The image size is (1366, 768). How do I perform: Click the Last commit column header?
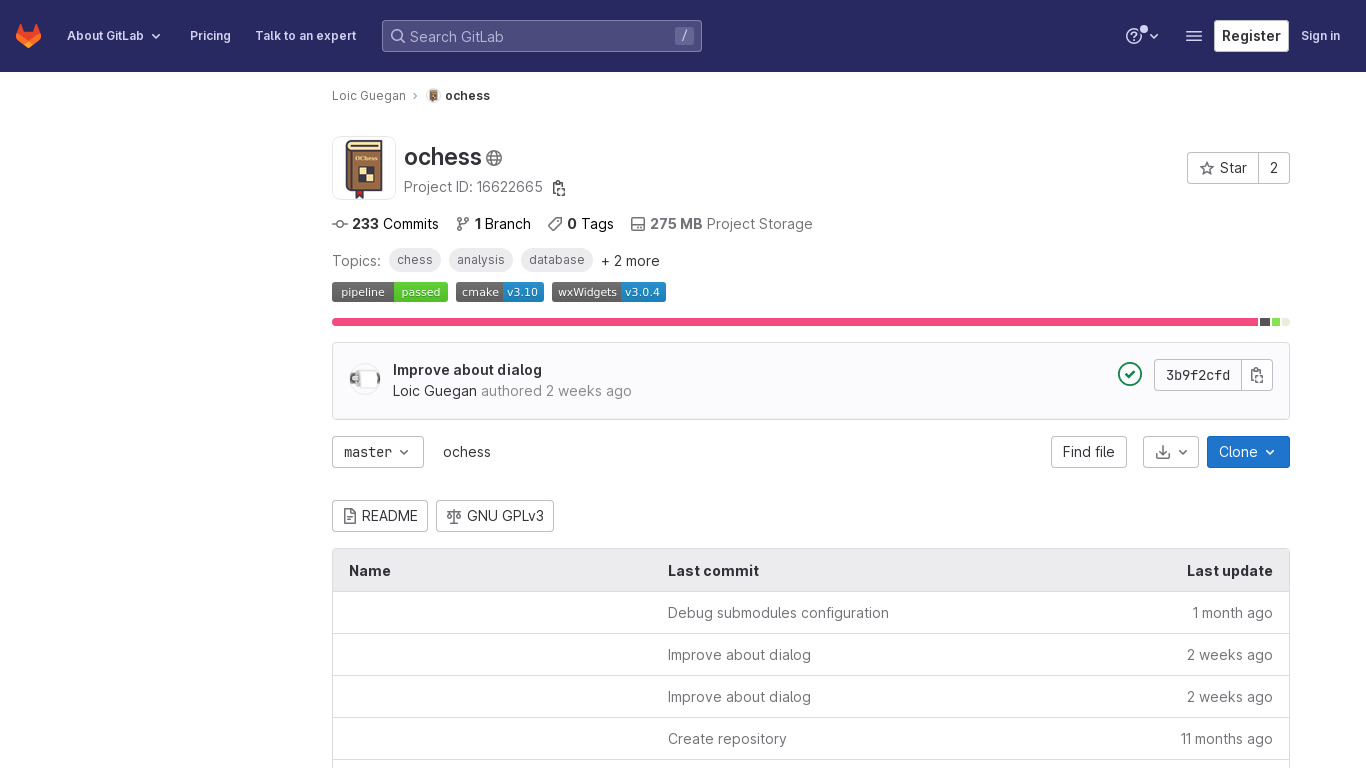point(713,571)
